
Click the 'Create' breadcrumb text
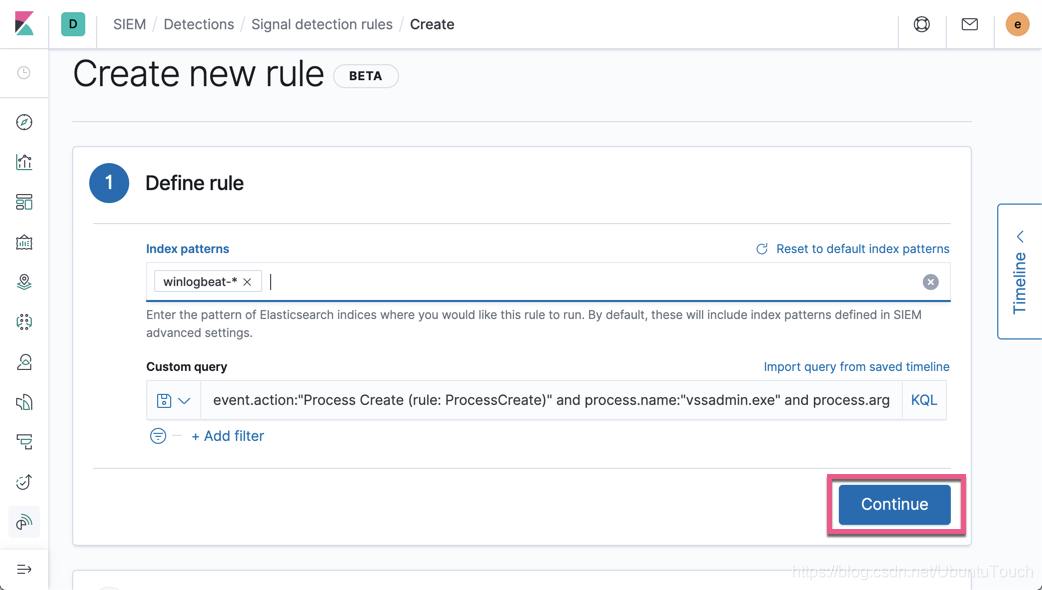point(432,25)
